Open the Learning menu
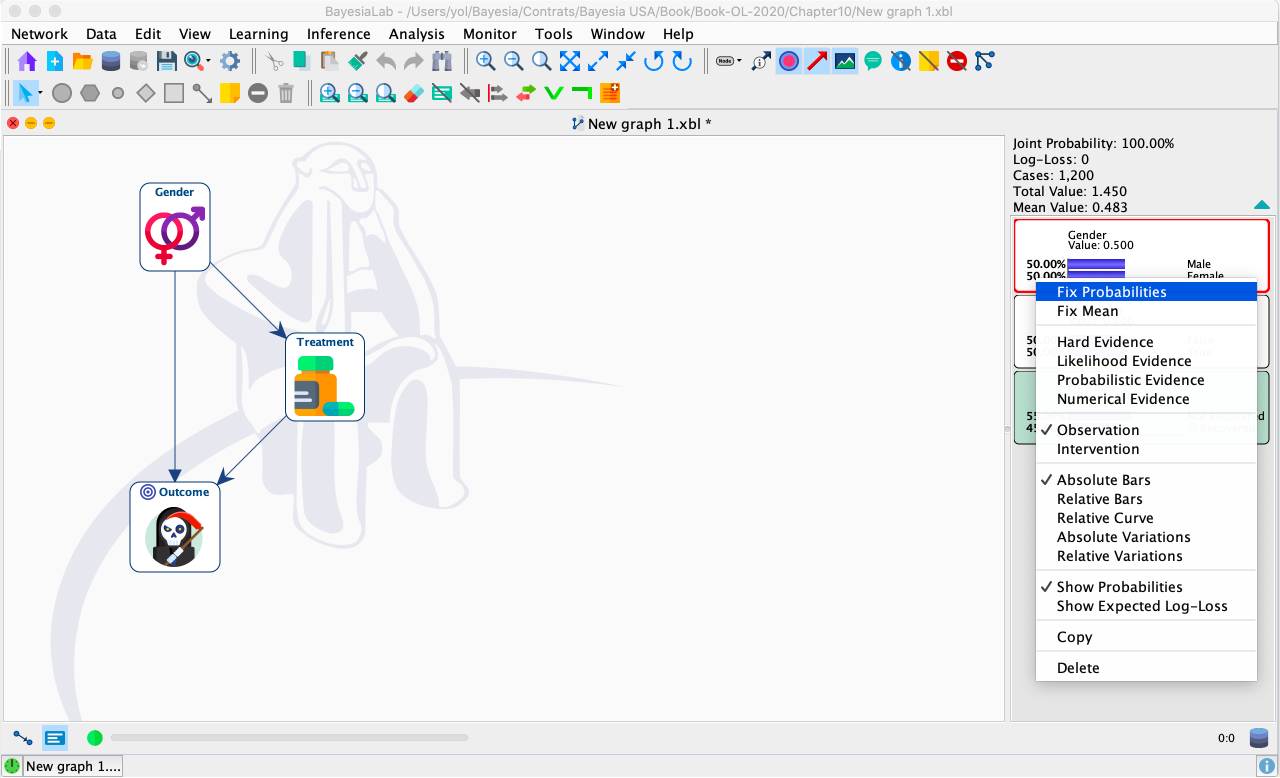Image resolution: width=1280 pixels, height=778 pixels. tap(258, 34)
